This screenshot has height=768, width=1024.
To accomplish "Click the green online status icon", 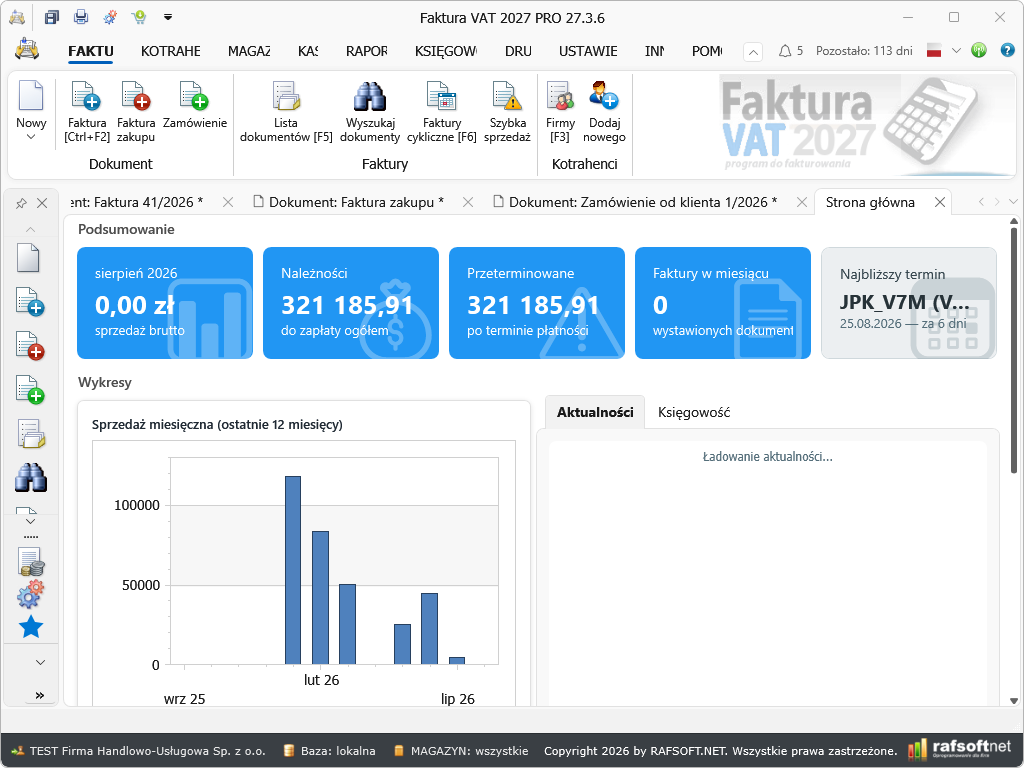I will point(979,50).
